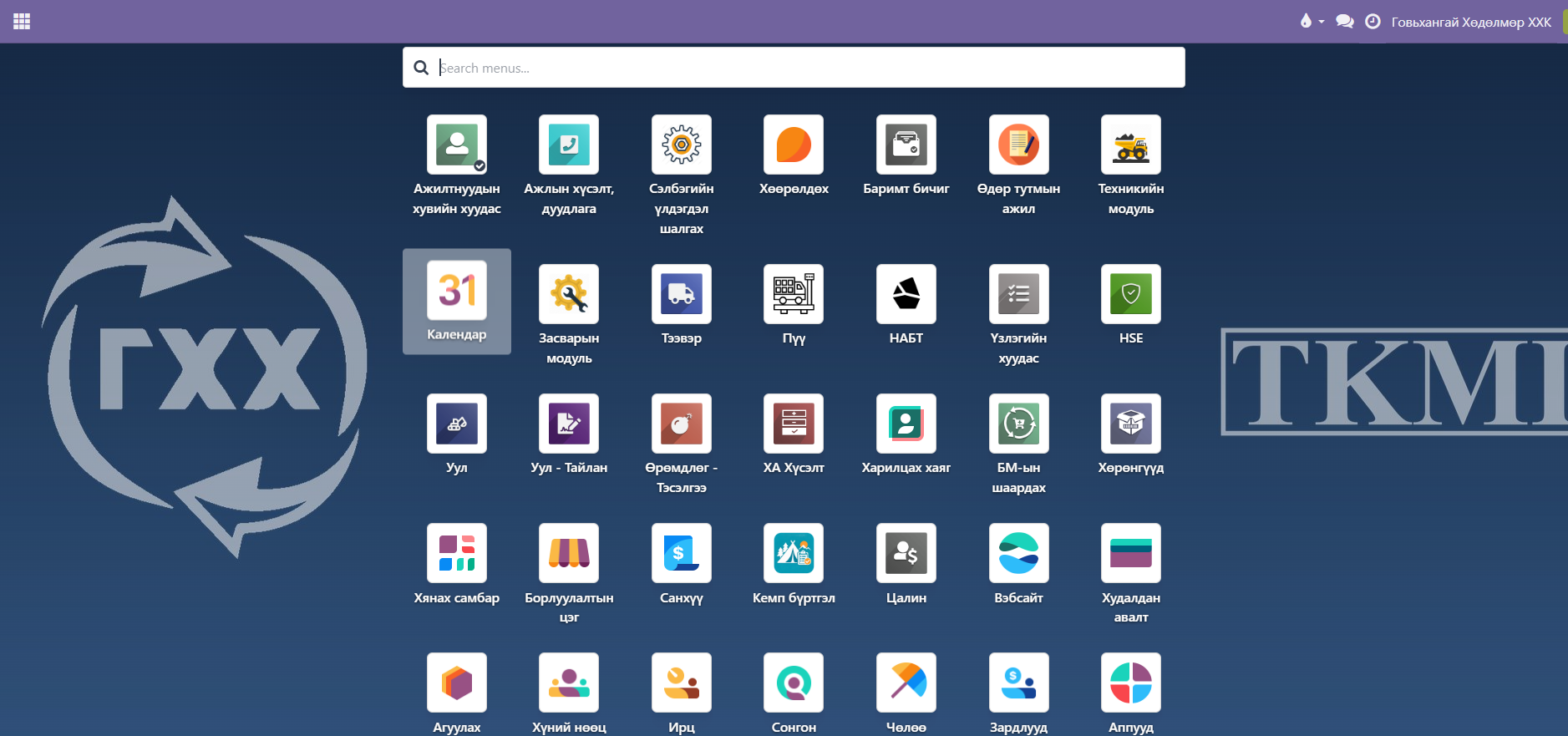Viewport: 1568px width, 736px height.
Task: Open Борлуулалтын цэг point of sale
Action: pyautogui.click(x=569, y=553)
